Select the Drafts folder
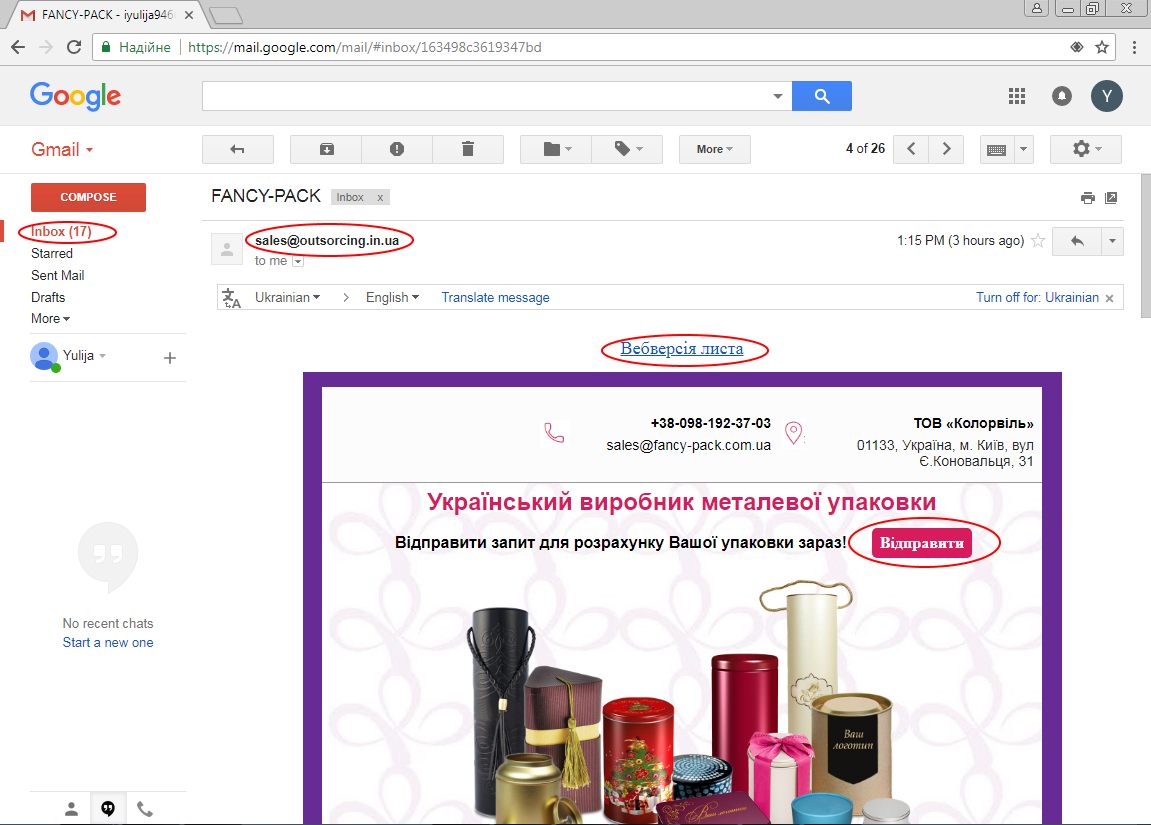The height and width of the screenshot is (825, 1151). coord(48,297)
